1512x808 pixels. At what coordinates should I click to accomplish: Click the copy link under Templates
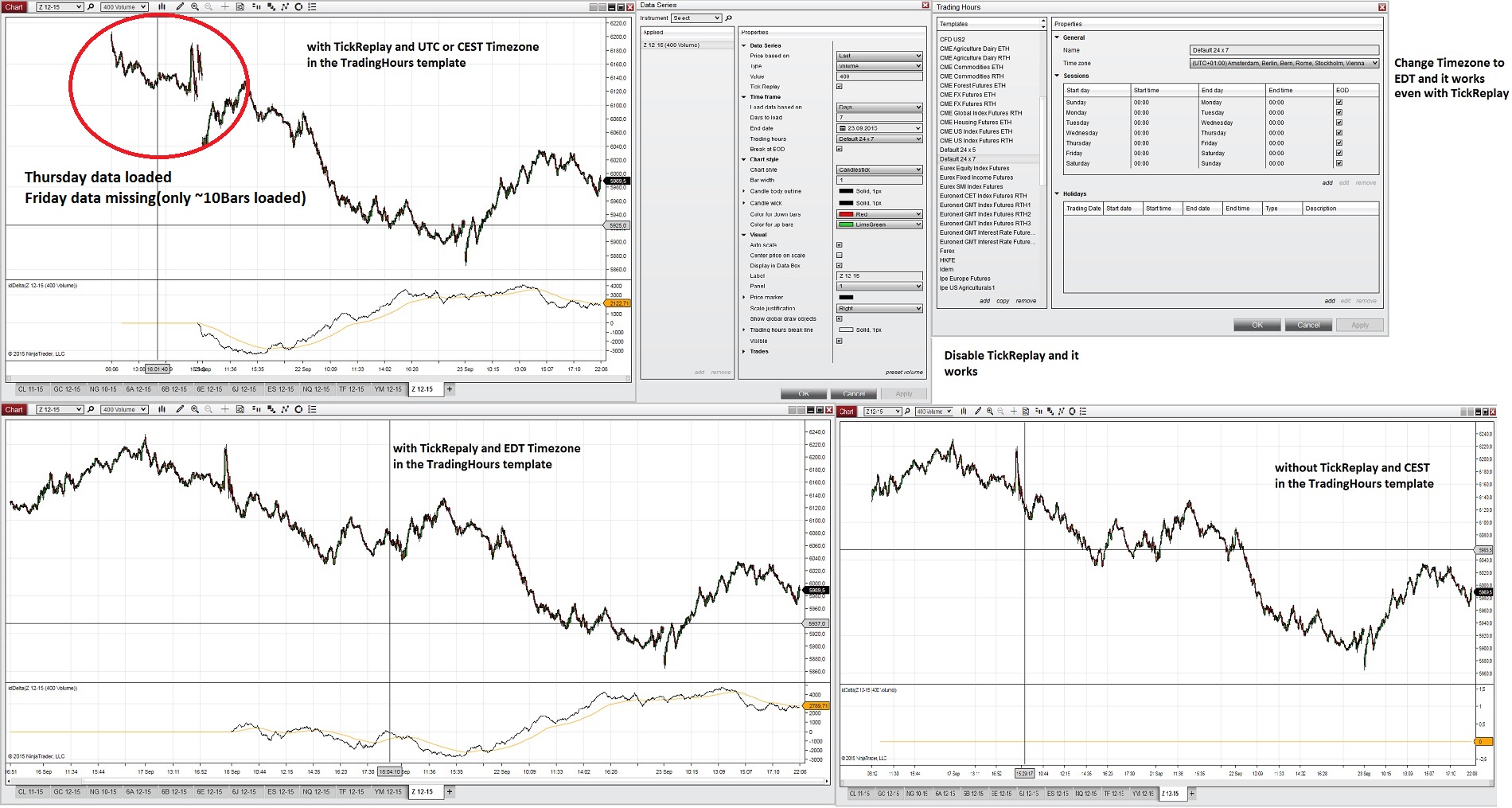[1003, 301]
